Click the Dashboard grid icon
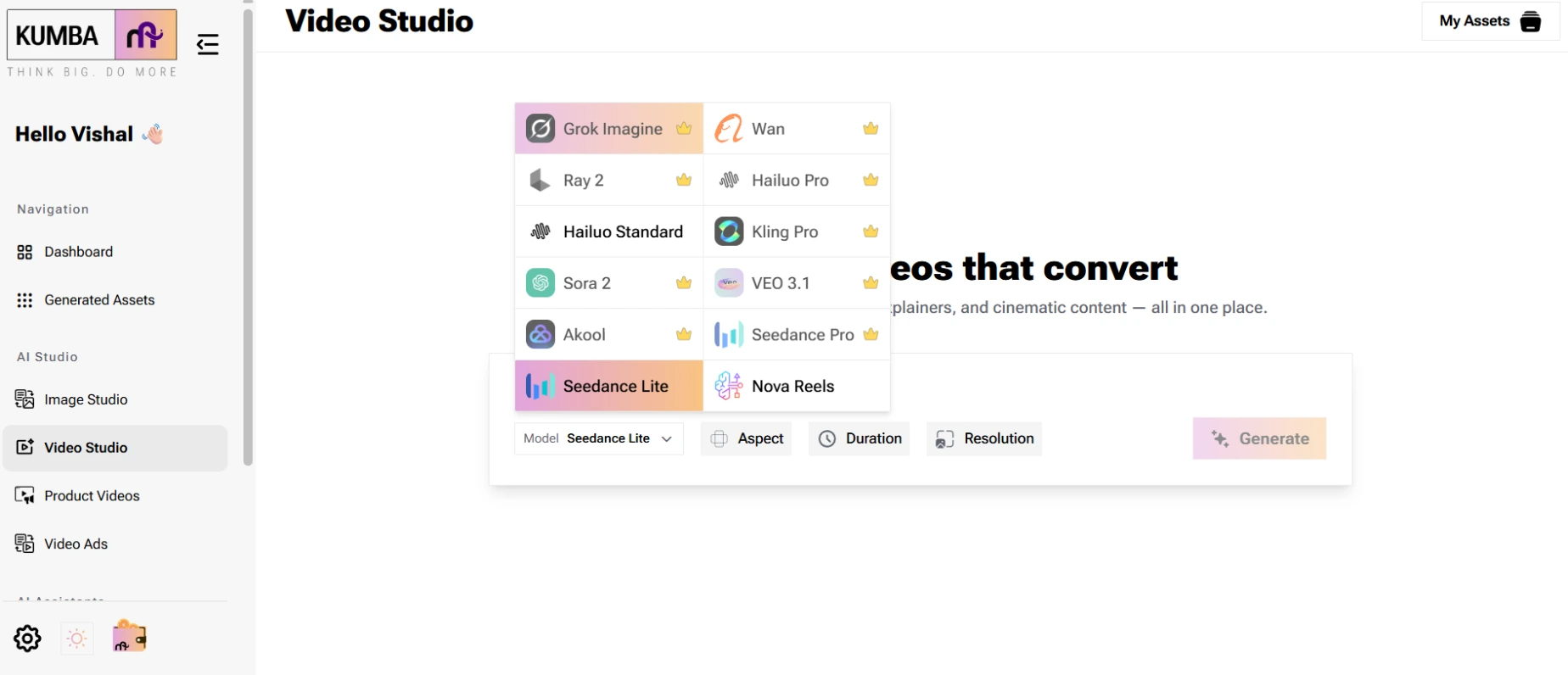 tap(25, 252)
